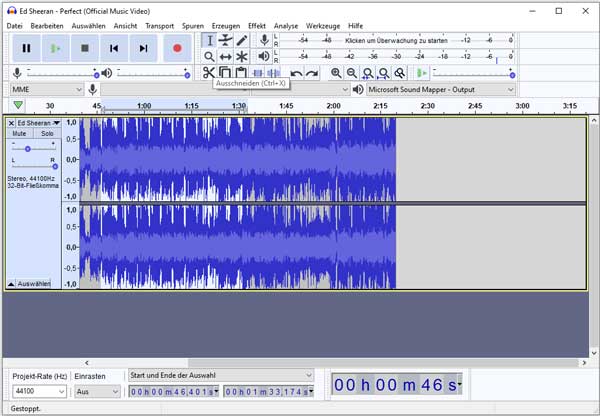Open the MME audio host dropdown
The image size is (600, 416).
46,90
